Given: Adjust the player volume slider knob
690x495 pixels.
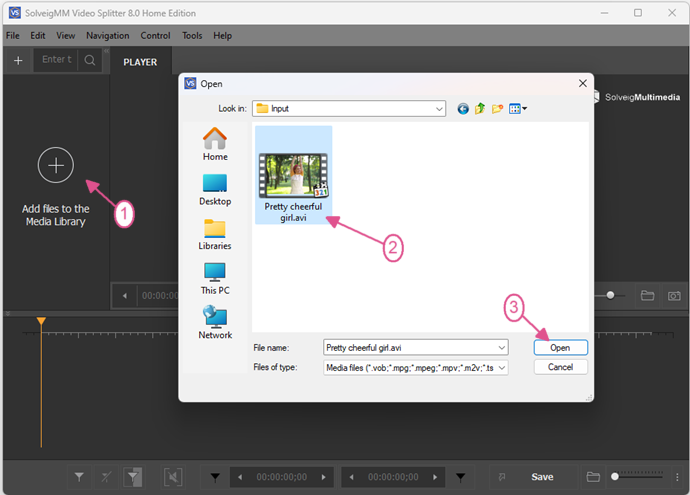Looking at the screenshot, I should pyautogui.click(x=610, y=295).
